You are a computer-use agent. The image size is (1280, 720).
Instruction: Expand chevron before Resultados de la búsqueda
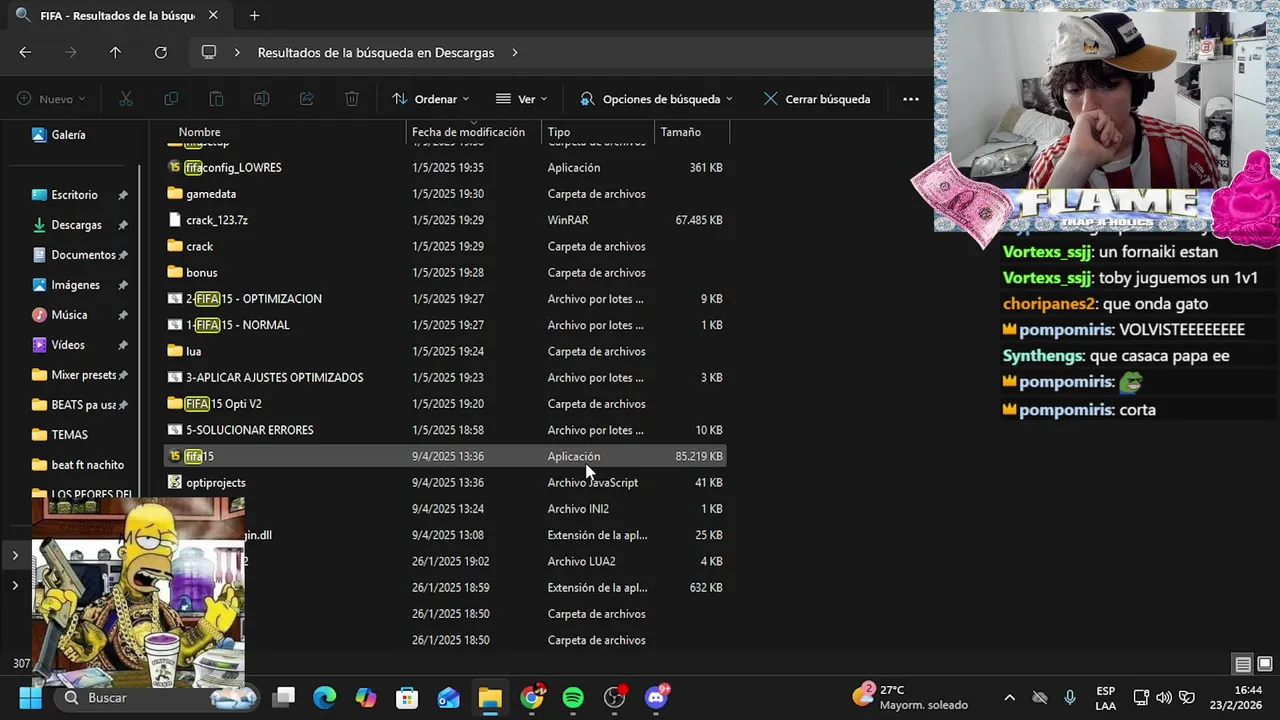pos(237,52)
